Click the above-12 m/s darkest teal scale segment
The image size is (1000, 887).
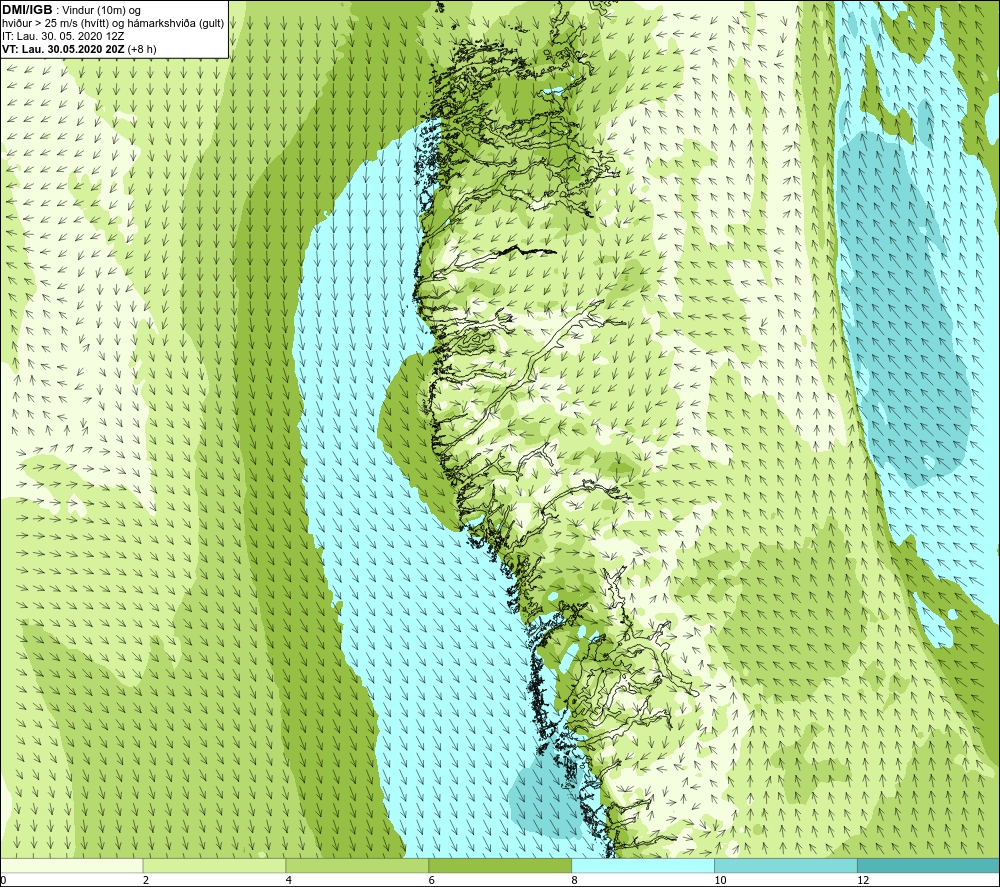pyautogui.click(x=929, y=865)
